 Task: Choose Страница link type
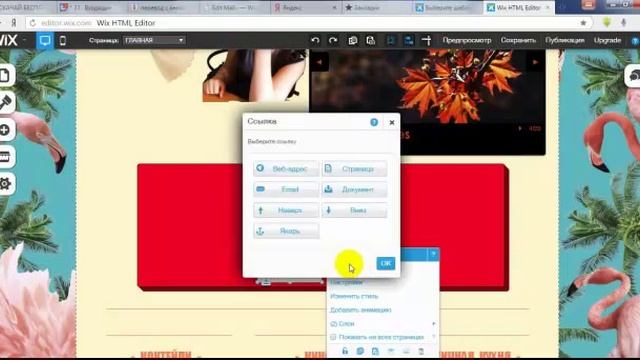354,169
